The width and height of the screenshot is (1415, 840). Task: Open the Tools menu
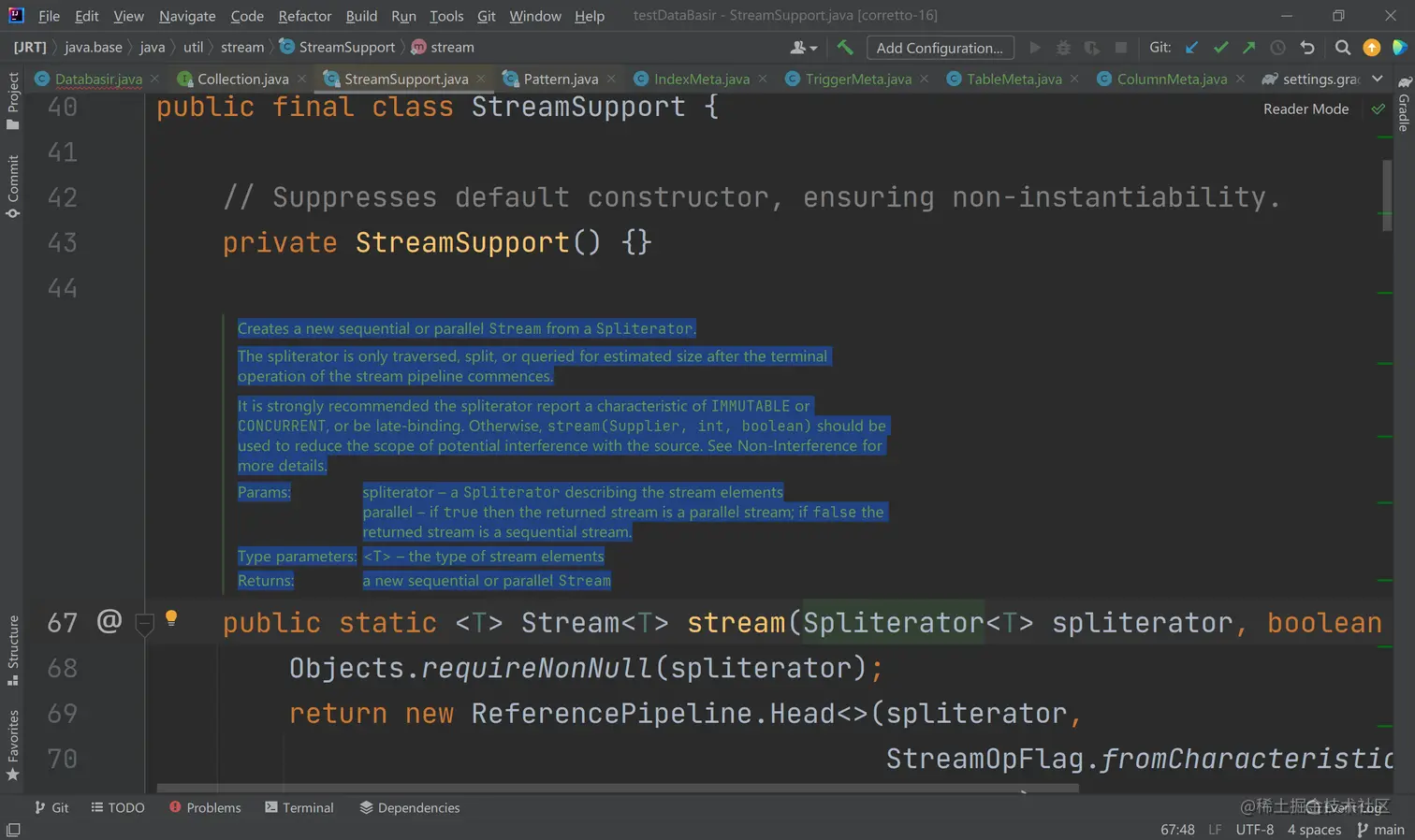click(x=446, y=16)
